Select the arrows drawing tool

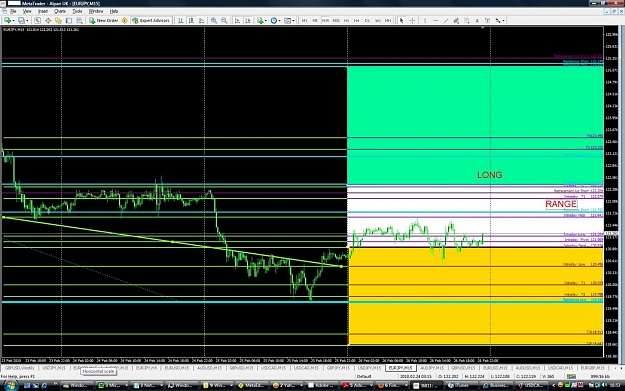pos(498,20)
